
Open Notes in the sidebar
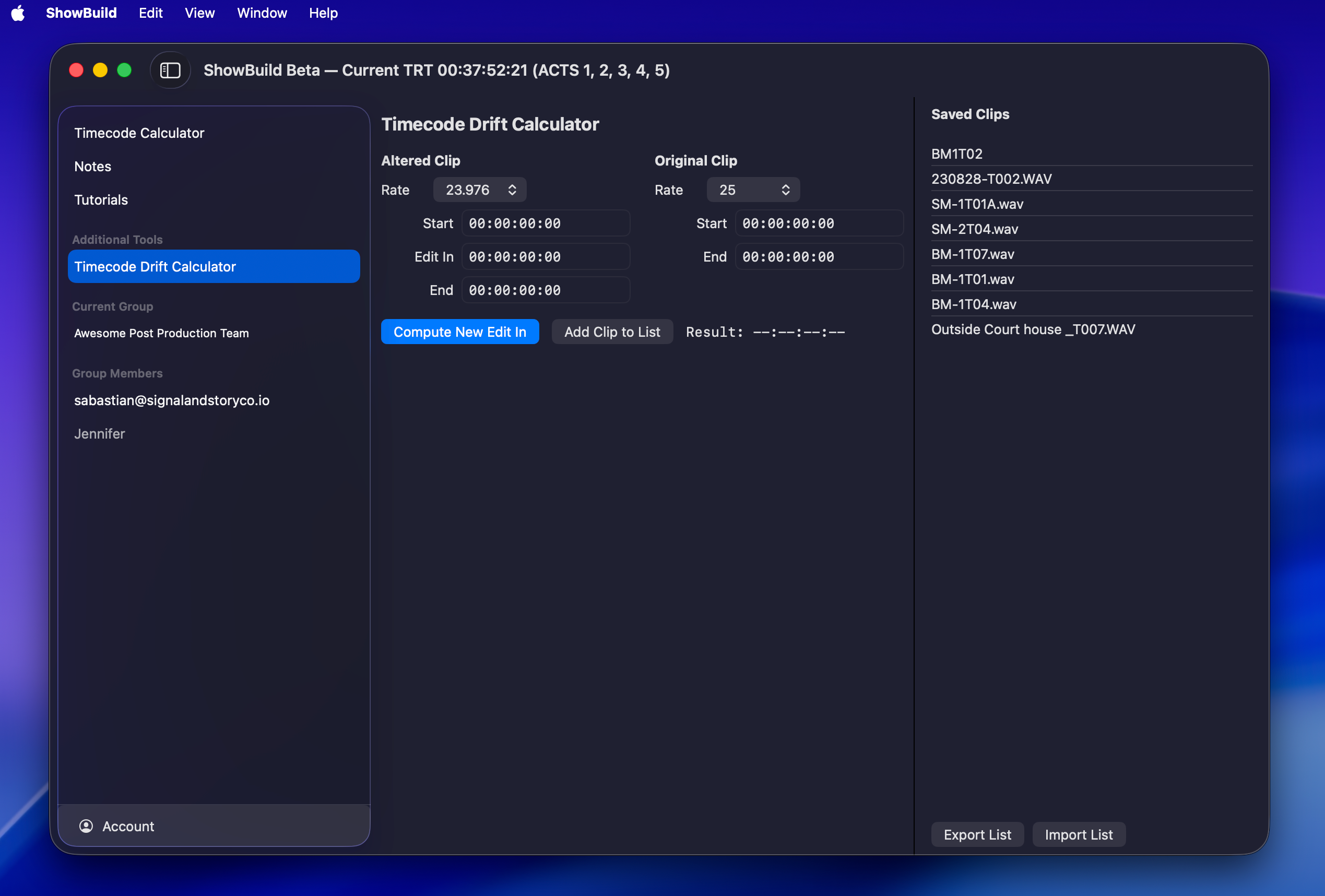click(92, 167)
